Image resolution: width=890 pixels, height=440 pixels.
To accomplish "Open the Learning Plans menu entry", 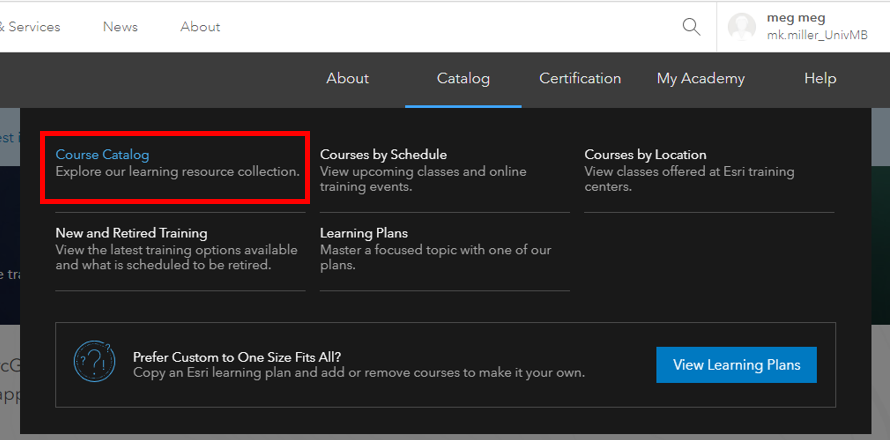I will [363, 233].
